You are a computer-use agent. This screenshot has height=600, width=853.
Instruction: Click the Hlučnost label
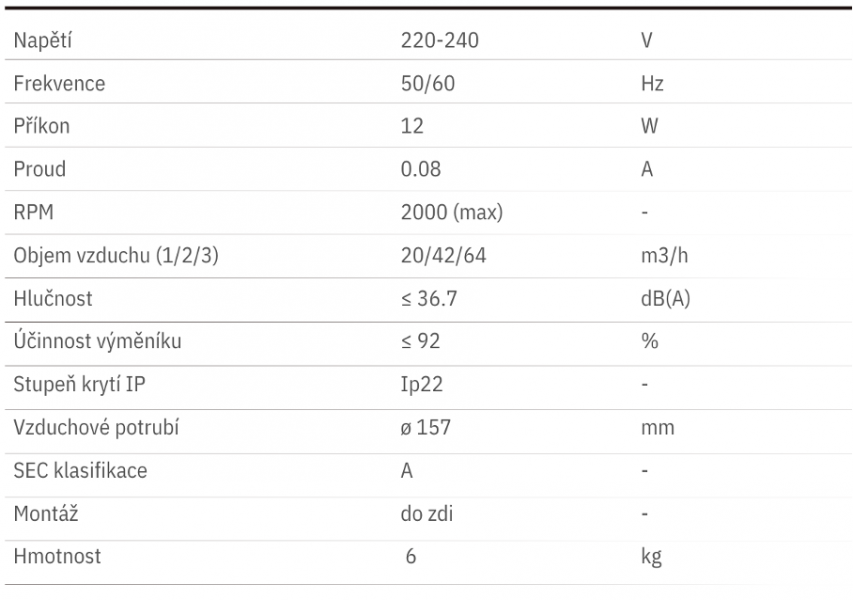click(x=53, y=298)
